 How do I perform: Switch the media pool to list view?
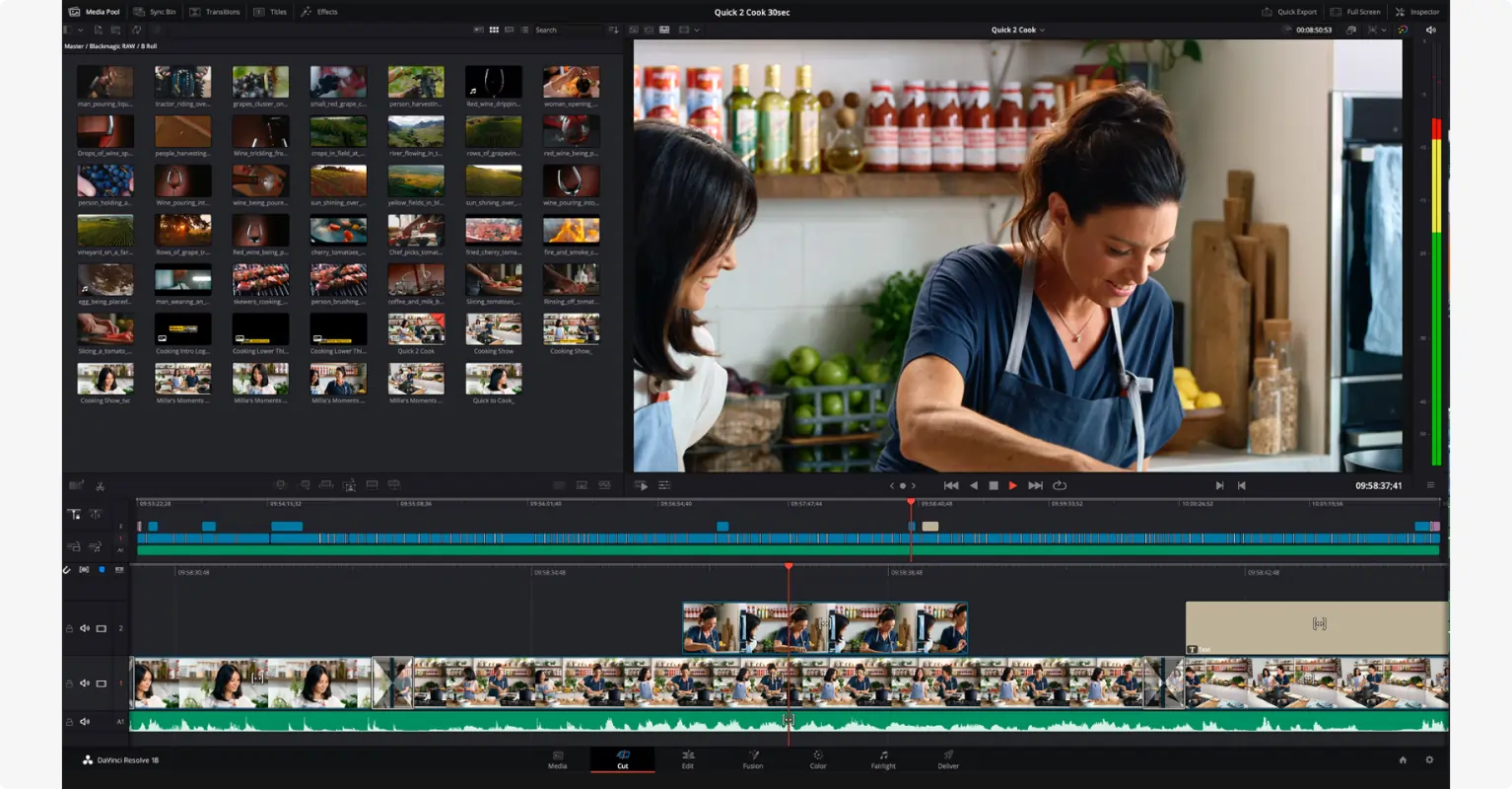click(525, 30)
